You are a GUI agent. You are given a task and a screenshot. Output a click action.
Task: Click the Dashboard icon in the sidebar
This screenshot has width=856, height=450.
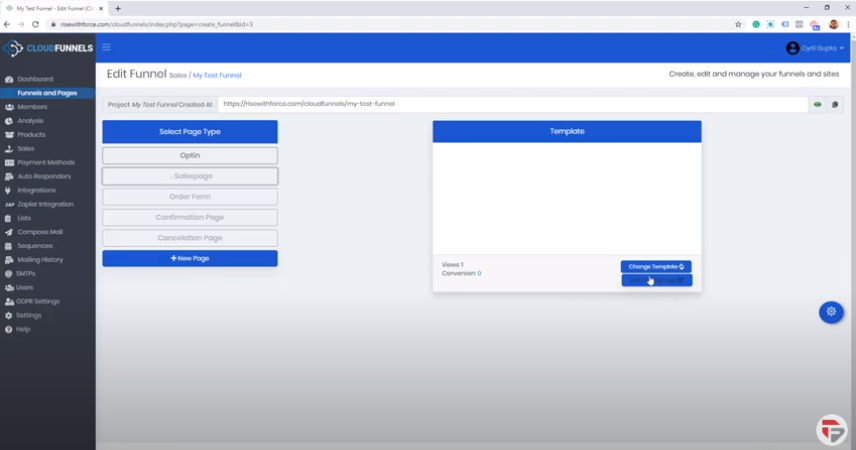(9, 79)
